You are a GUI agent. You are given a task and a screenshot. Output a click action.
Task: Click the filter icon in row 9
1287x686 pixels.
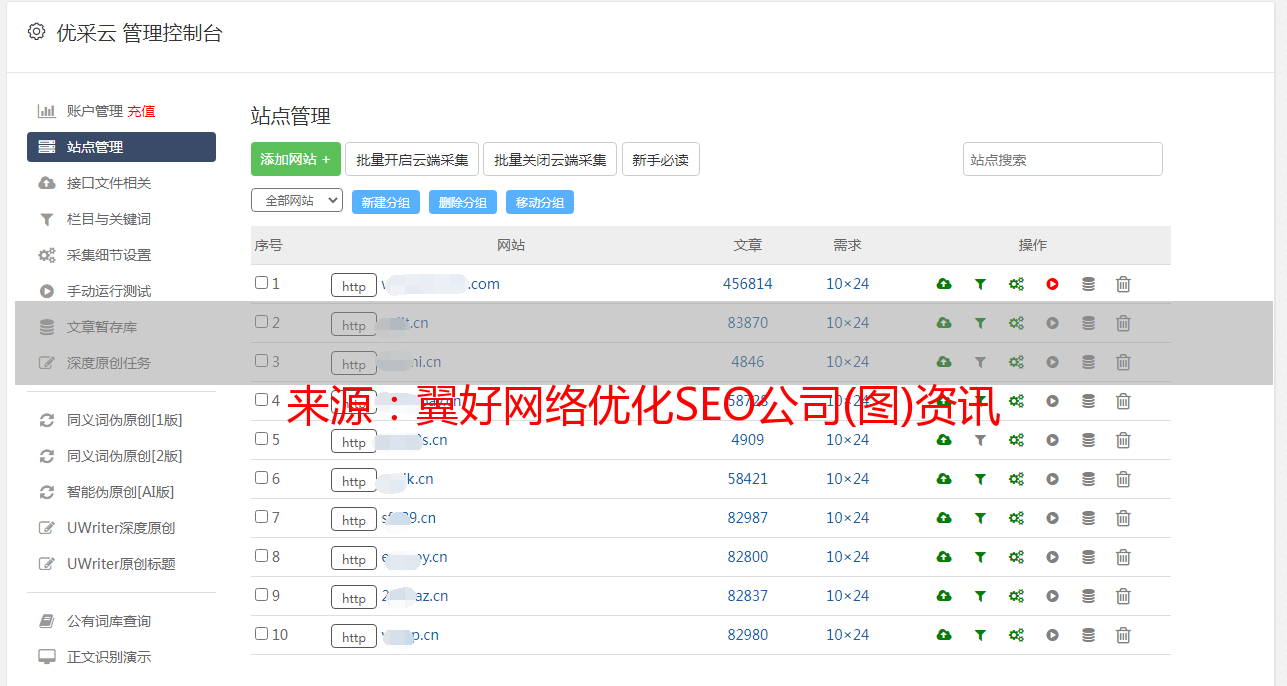pos(980,596)
